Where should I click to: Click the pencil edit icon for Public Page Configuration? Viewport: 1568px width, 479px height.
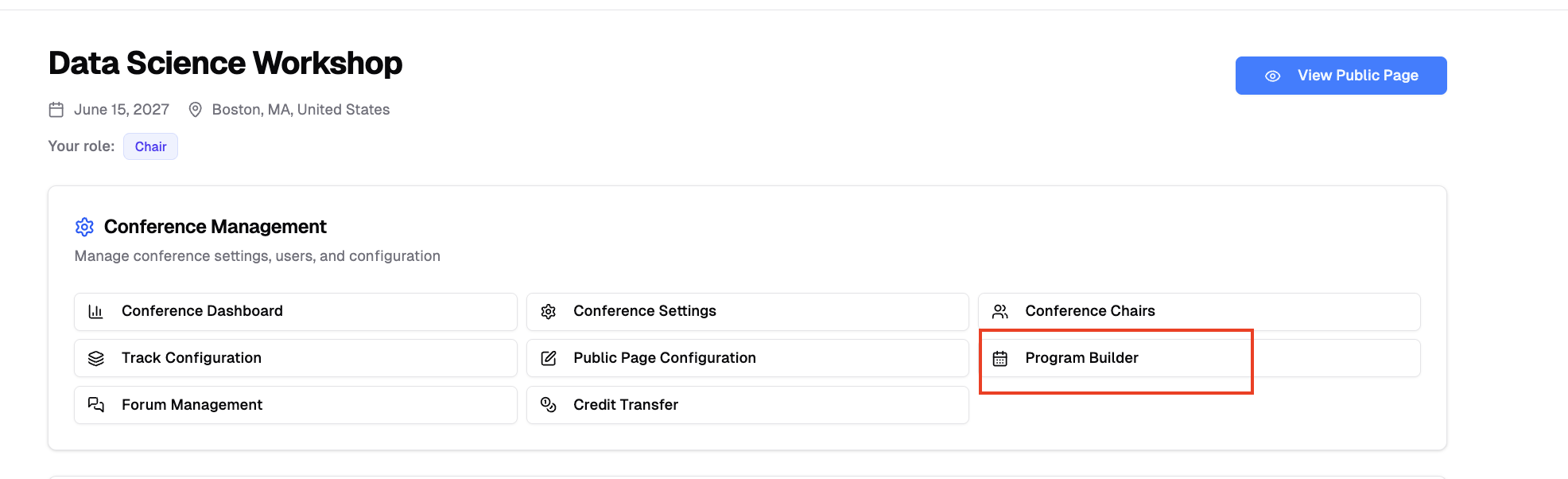pyautogui.click(x=549, y=358)
